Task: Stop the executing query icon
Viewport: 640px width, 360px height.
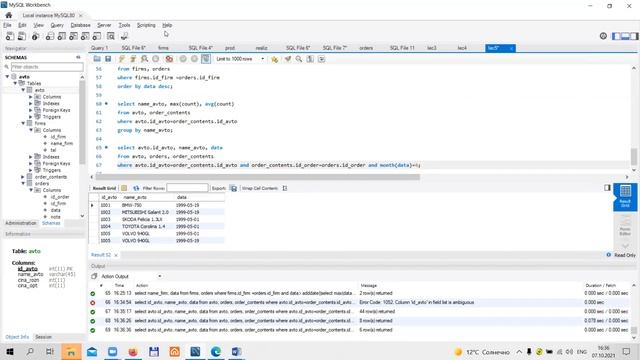Action: [x=156, y=59]
